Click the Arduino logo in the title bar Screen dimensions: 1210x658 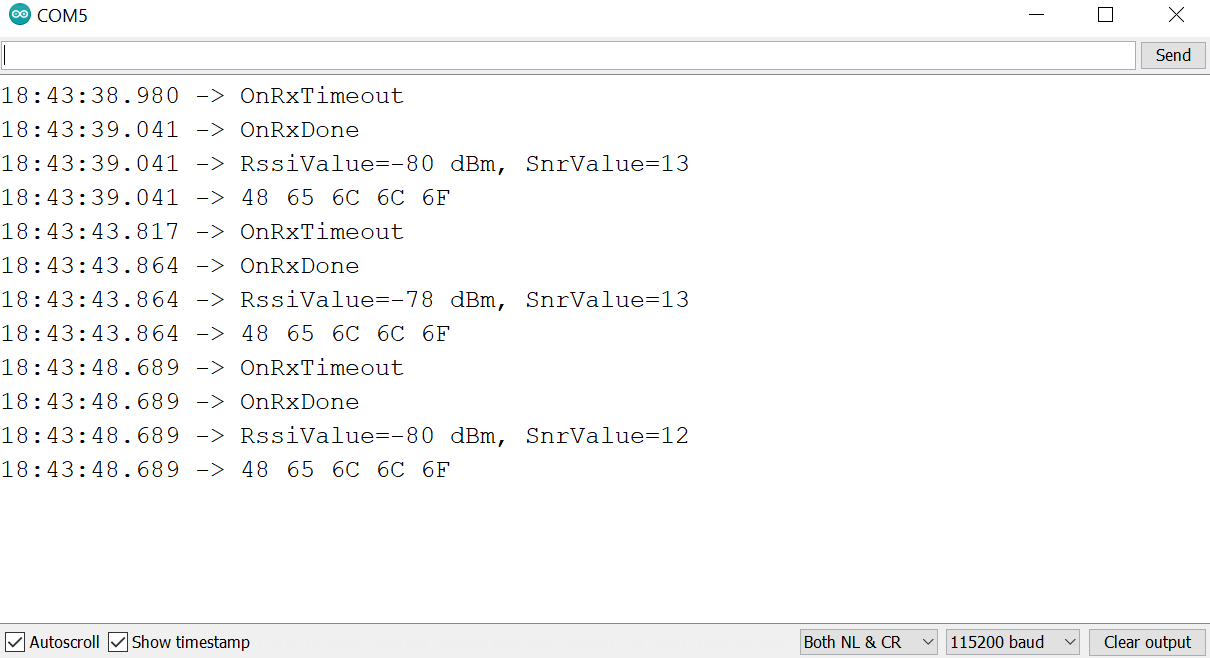coord(20,15)
